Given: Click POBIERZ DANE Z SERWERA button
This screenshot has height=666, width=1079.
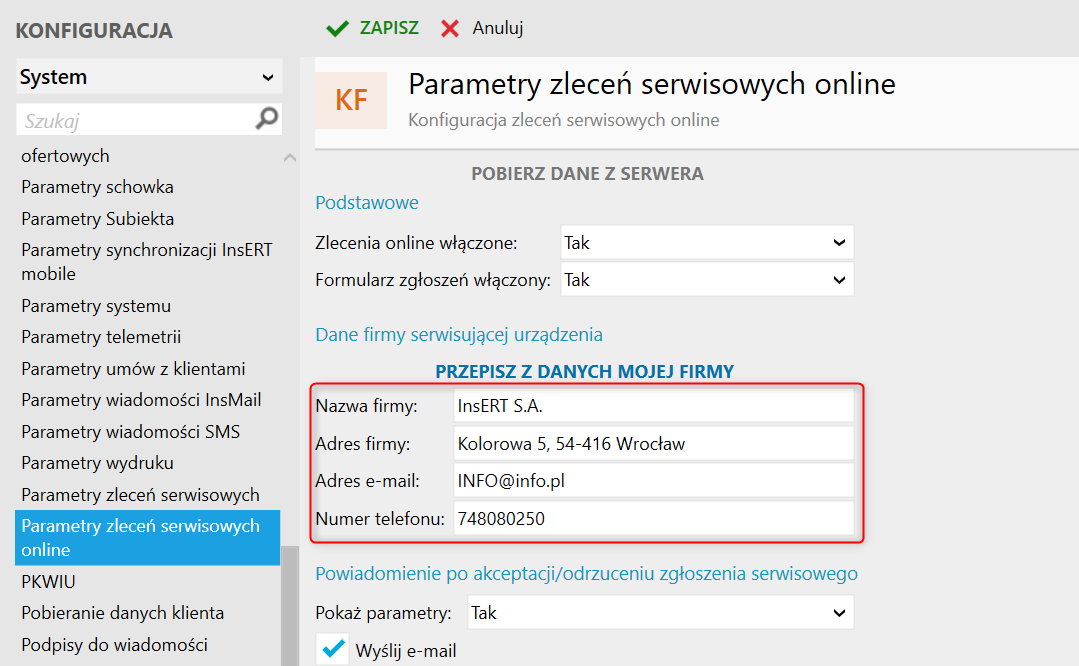Looking at the screenshot, I should point(587,174).
